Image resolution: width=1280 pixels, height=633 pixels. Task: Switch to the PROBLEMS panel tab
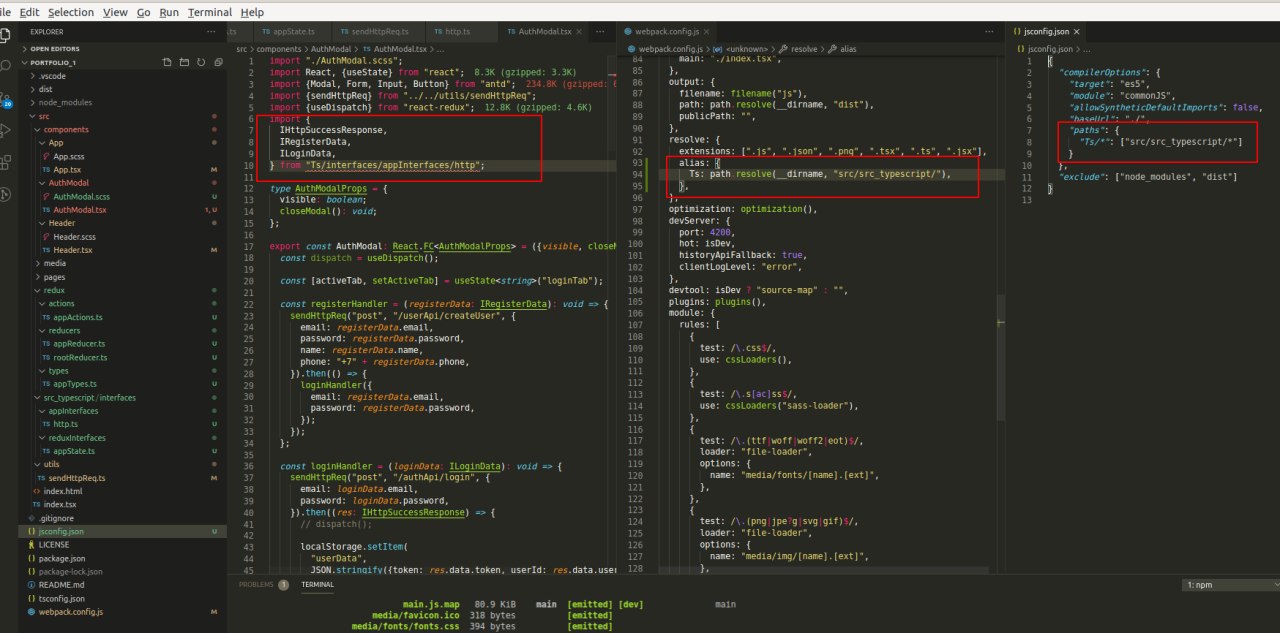[x=256, y=584]
